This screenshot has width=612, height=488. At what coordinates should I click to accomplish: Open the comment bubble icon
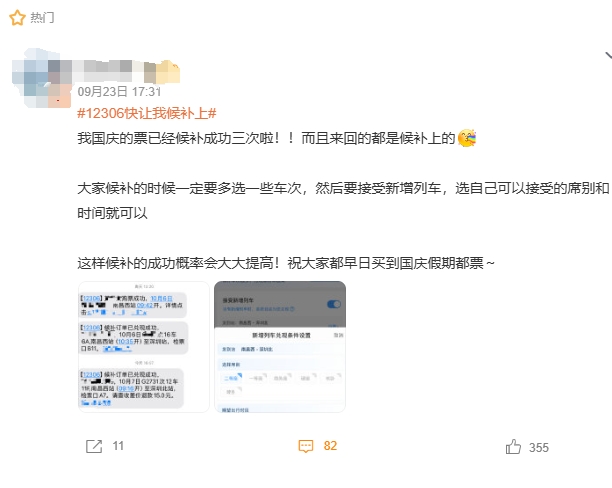[x=306, y=446]
